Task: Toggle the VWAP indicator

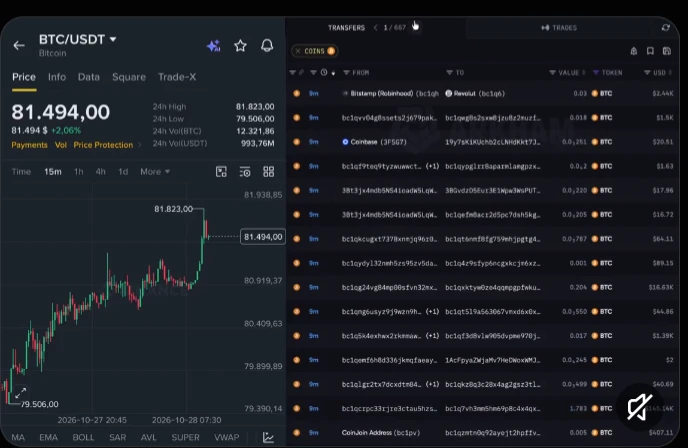Action: click(226, 437)
